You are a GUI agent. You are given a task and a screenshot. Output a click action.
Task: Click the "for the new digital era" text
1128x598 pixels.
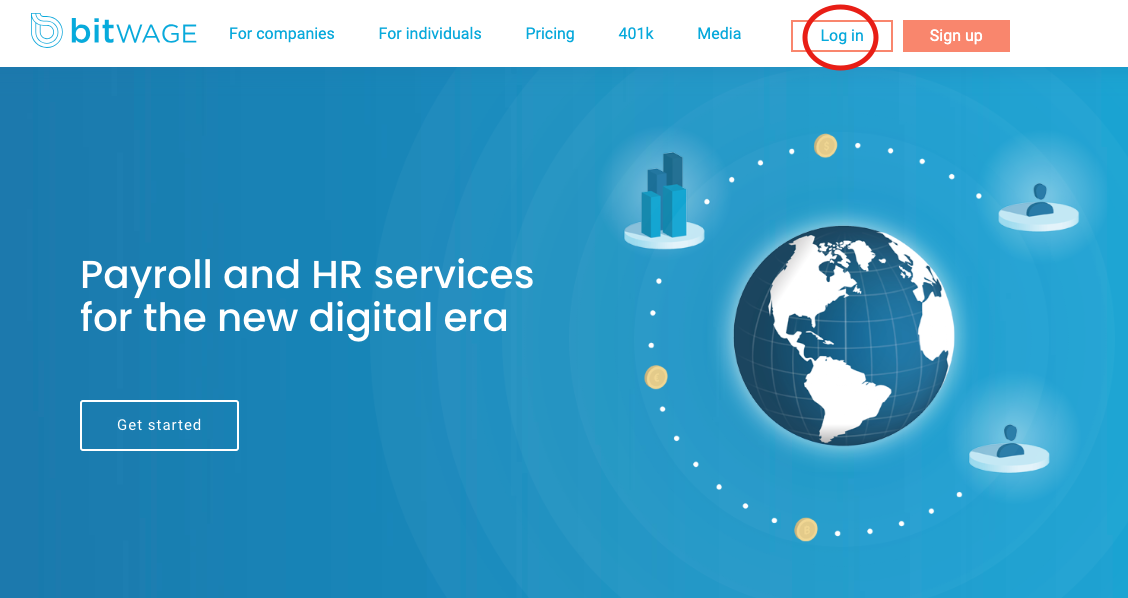(293, 318)
